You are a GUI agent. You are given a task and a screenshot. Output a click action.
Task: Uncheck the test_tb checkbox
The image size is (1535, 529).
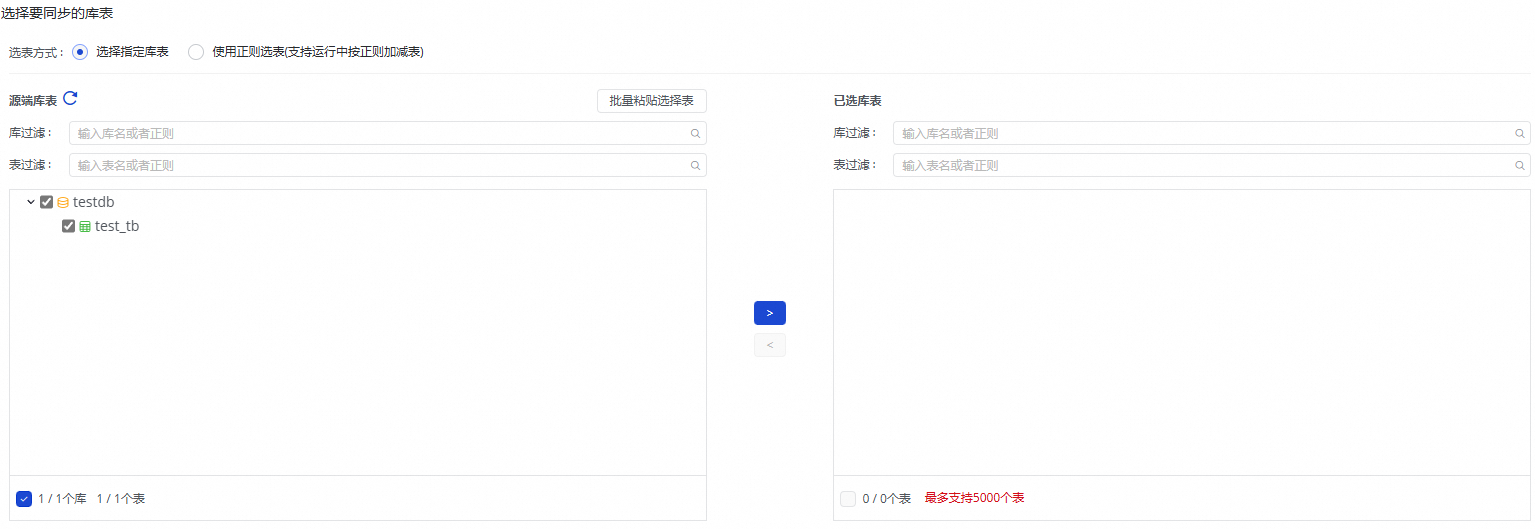point(68,227)
